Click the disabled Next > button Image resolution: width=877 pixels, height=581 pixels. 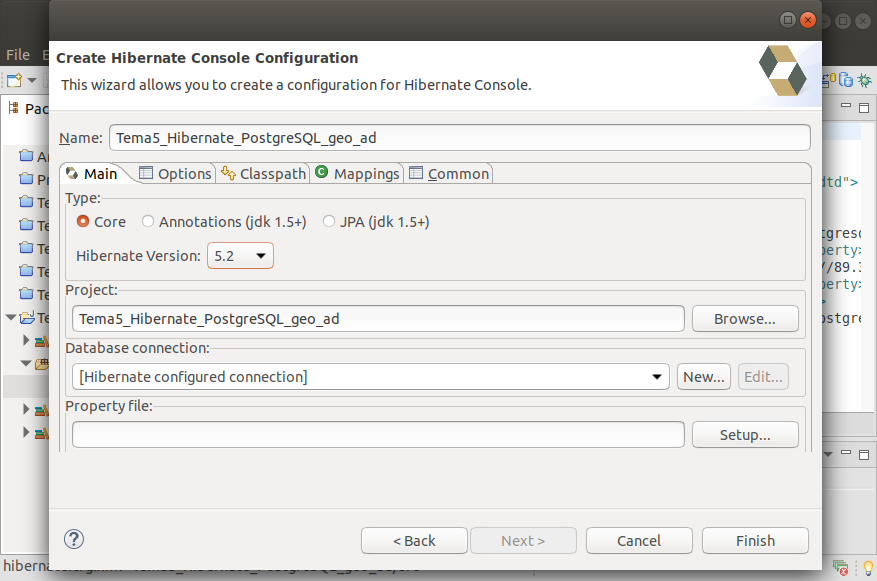pyautogui.click(x=523, y=541)
